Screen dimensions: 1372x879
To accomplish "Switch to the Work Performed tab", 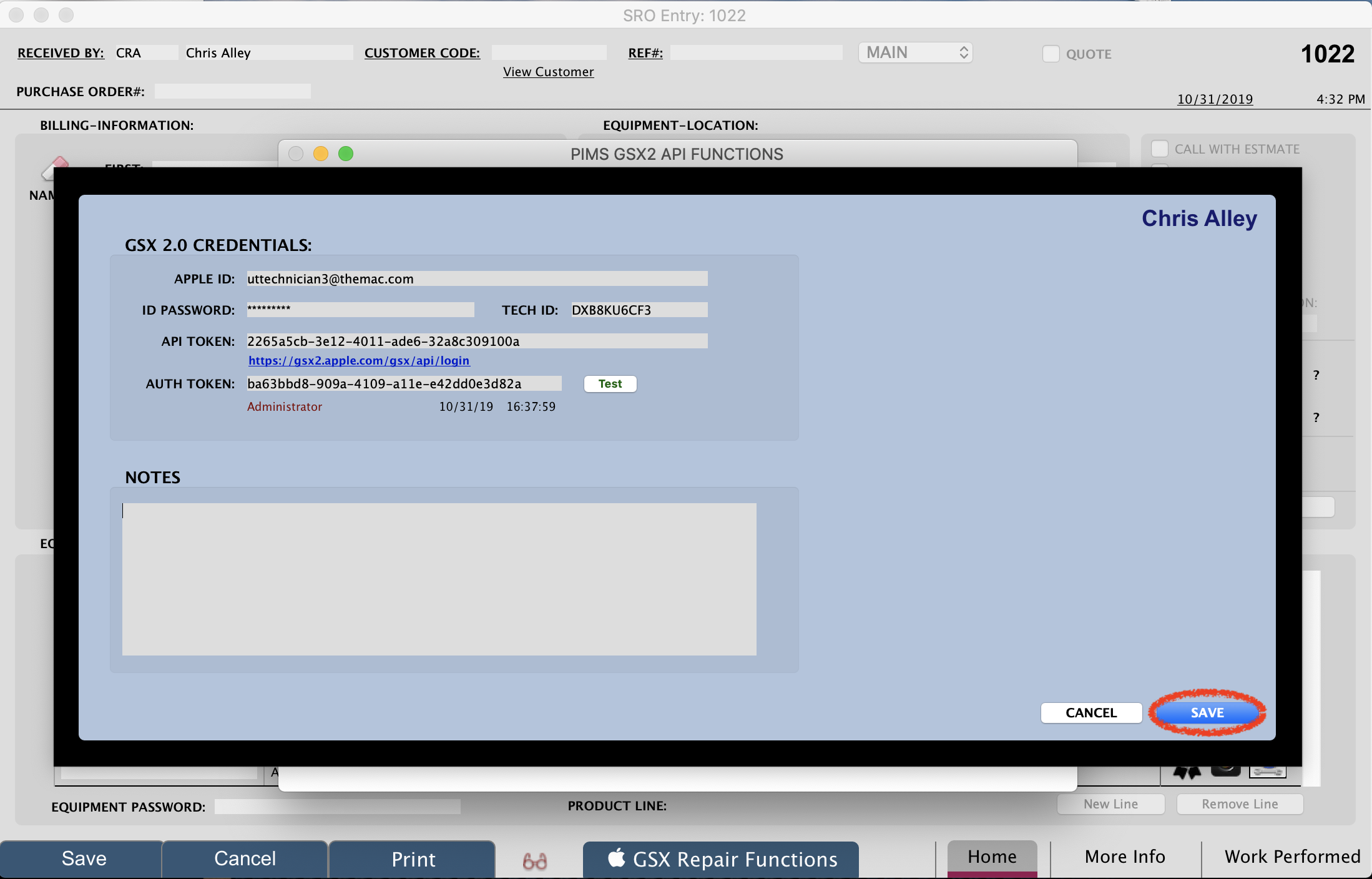I will pyautogui.click(x=1292, y=857).
